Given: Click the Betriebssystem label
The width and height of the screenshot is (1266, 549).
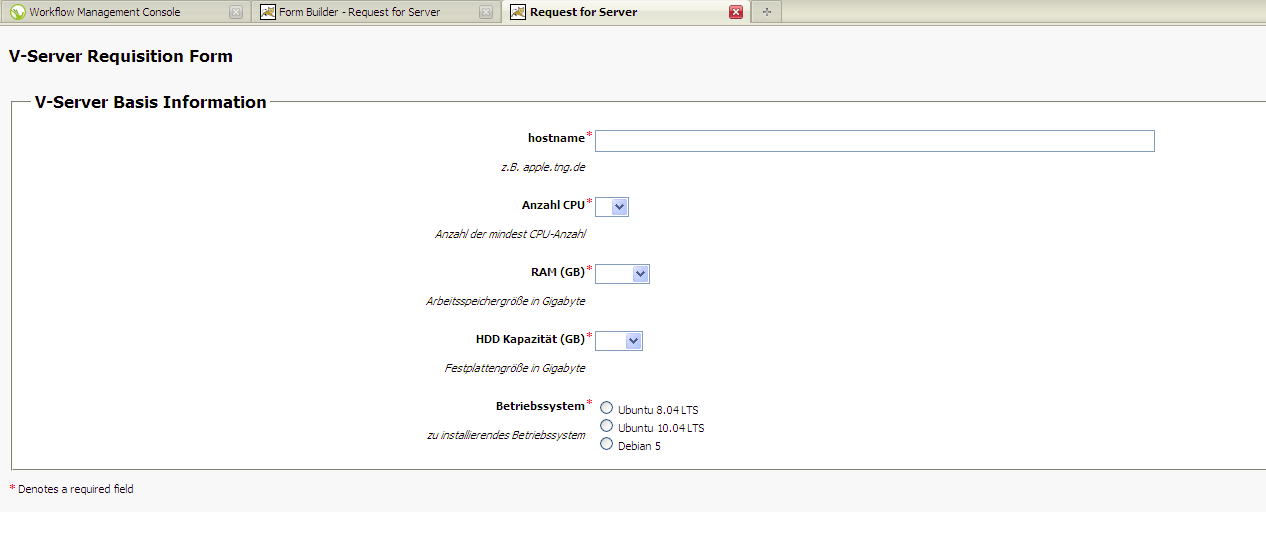Looking at the screenshot, I should click(x=540, y=406).
